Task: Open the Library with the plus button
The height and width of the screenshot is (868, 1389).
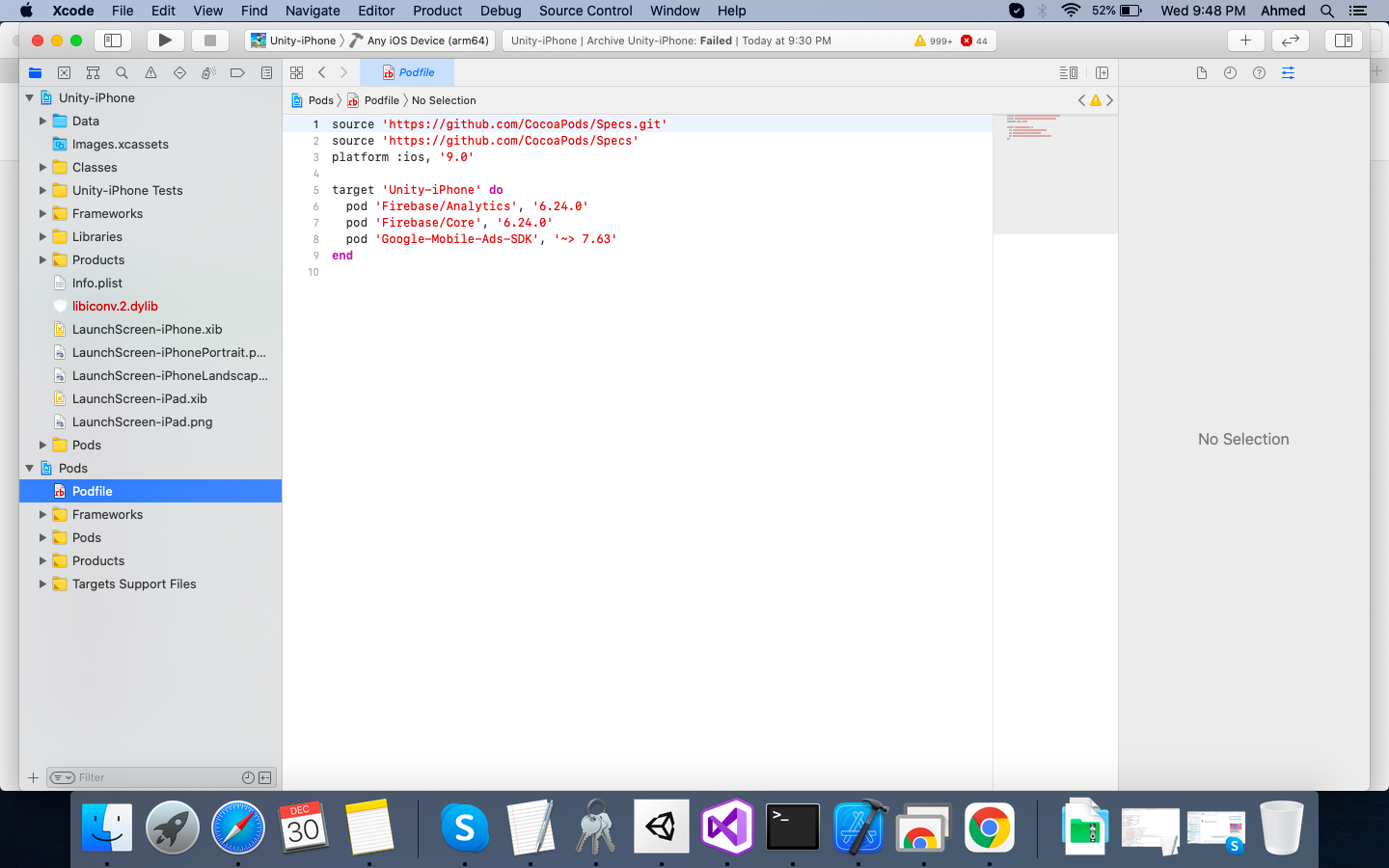Action: 1245,41
